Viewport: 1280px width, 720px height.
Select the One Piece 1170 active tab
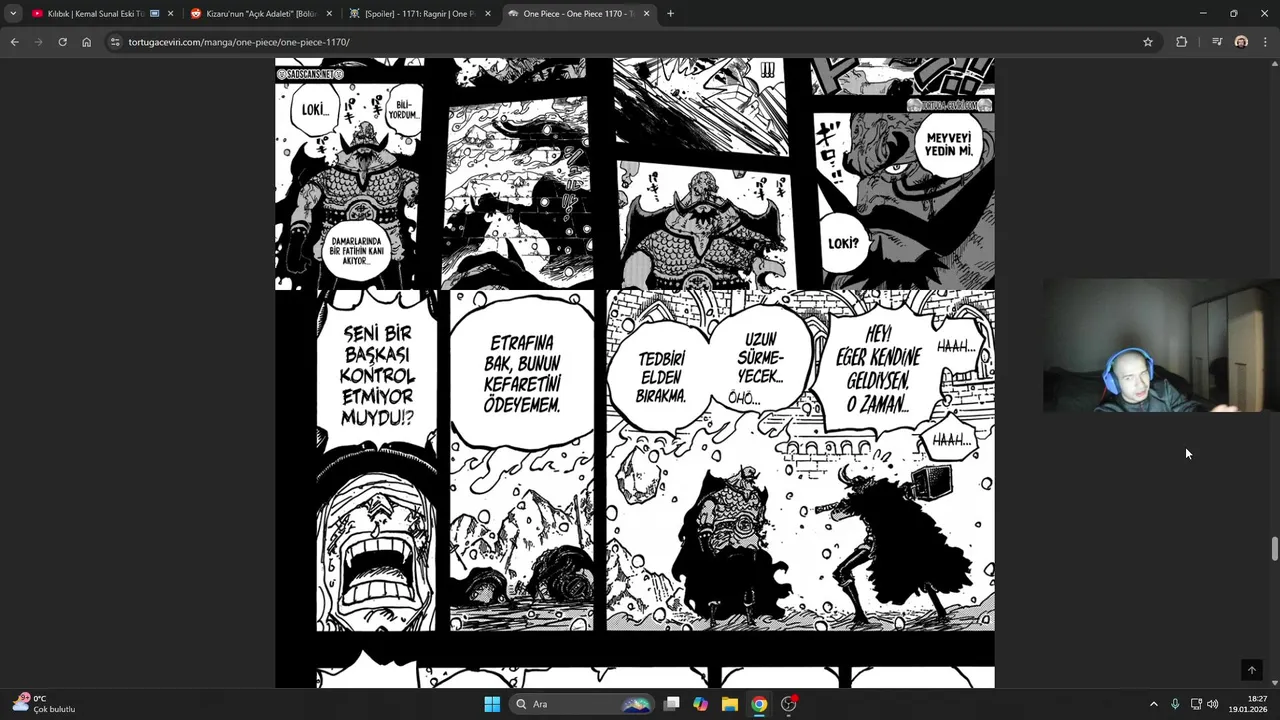point(579,13)
